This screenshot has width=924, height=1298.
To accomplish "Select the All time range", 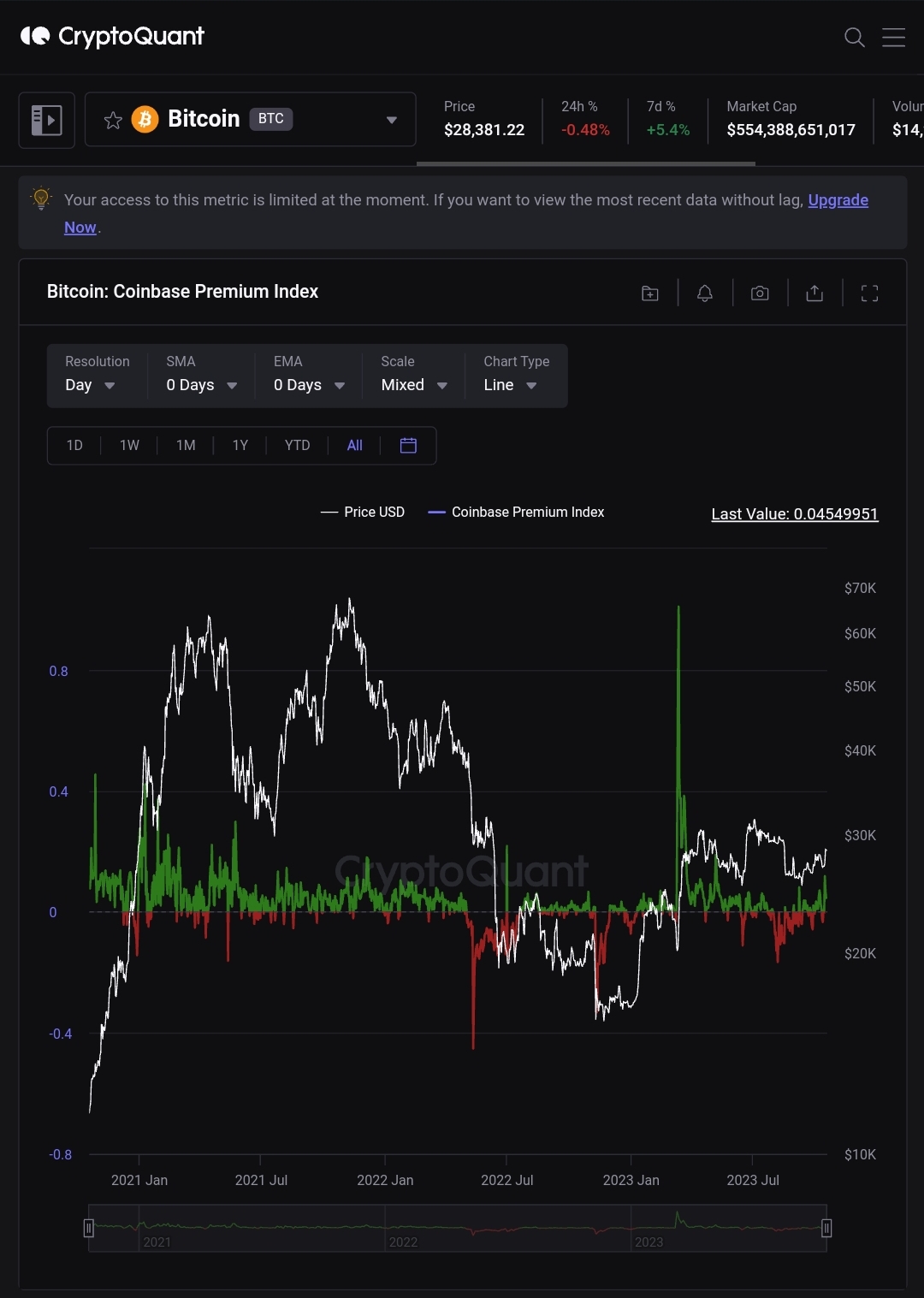I will coord(355,445).
